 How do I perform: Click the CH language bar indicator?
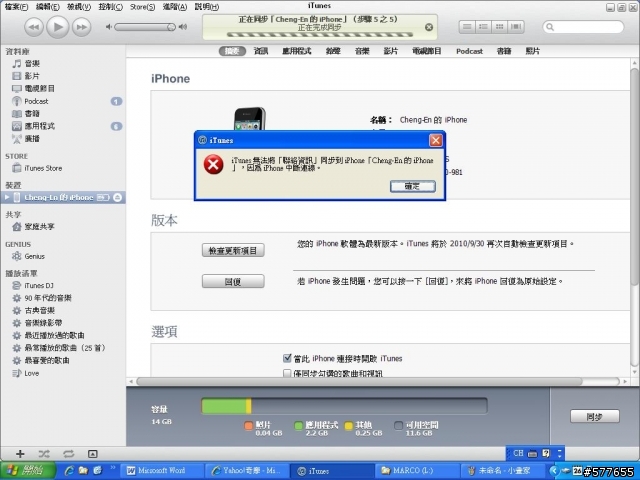click(518, 453)
